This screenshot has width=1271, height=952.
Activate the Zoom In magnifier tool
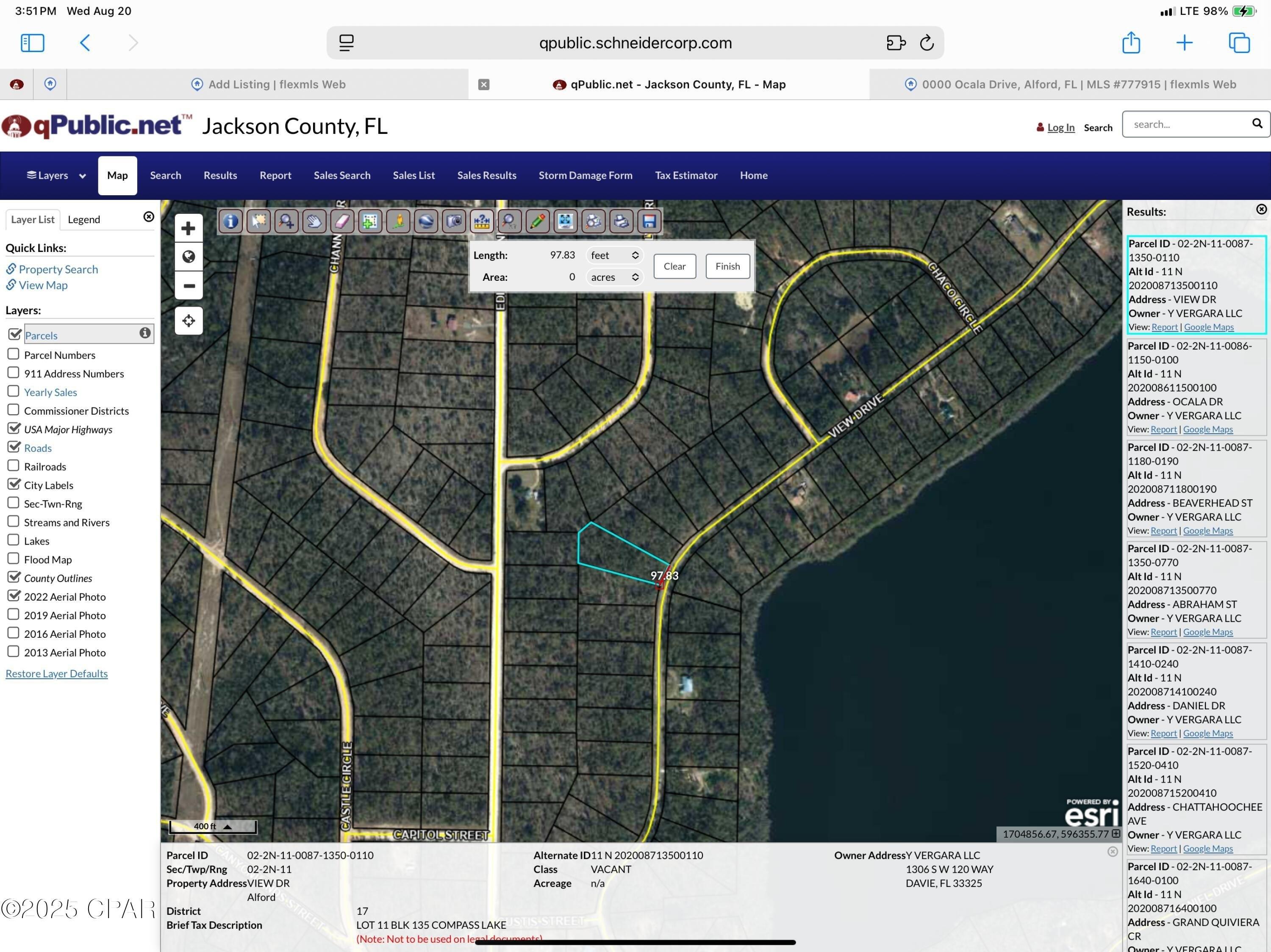tap(286, 221)
